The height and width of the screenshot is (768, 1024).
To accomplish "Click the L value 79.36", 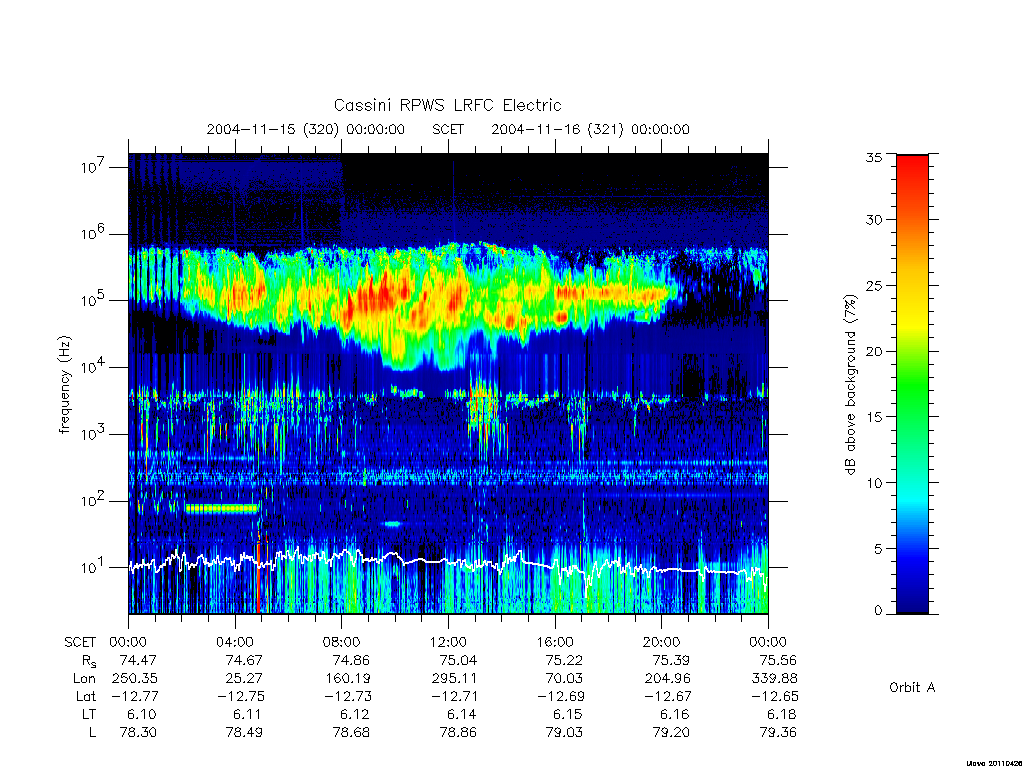I will [778, 733].
